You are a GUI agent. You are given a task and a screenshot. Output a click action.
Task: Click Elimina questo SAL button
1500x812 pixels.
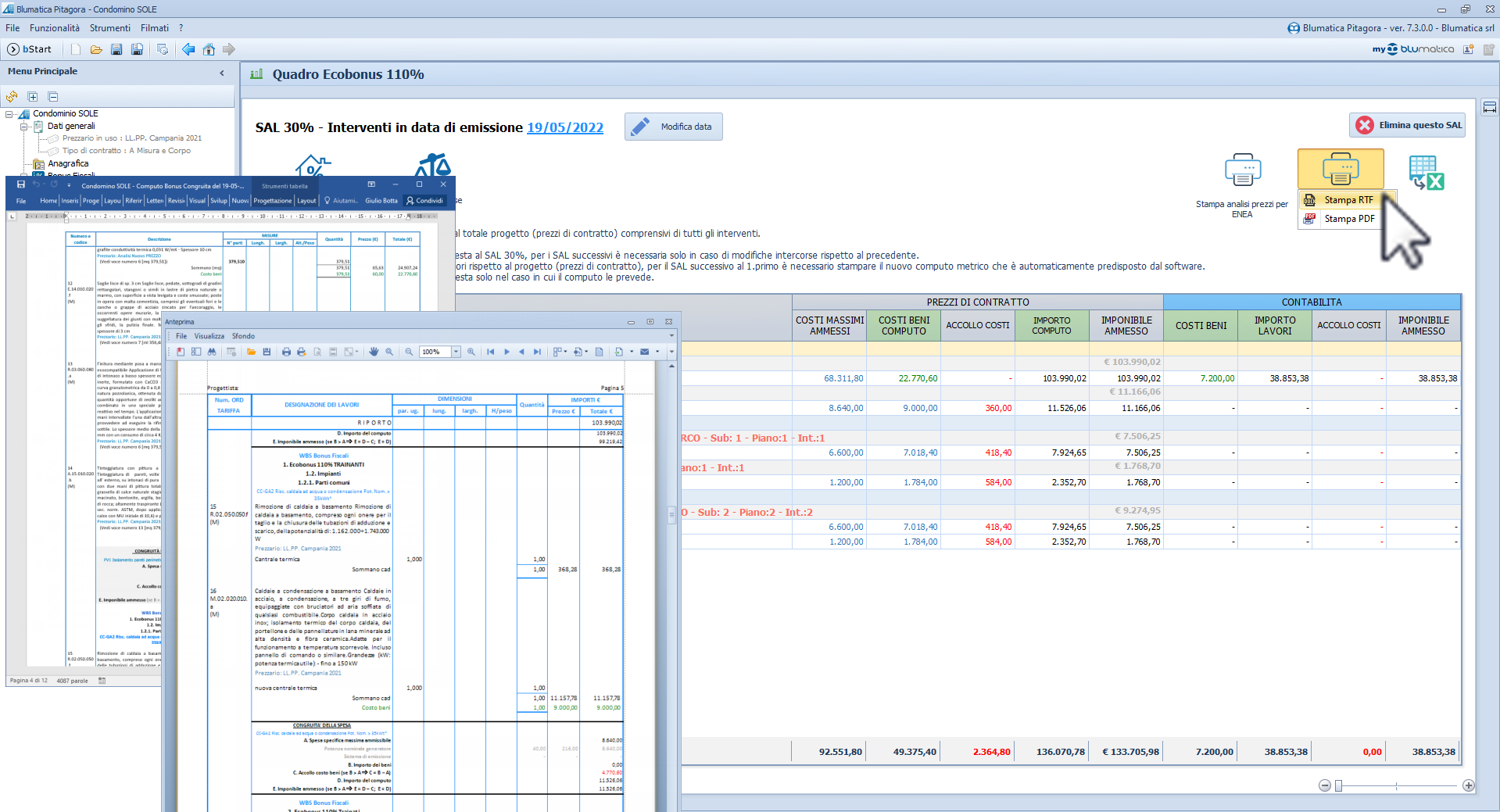point(1408,125)
